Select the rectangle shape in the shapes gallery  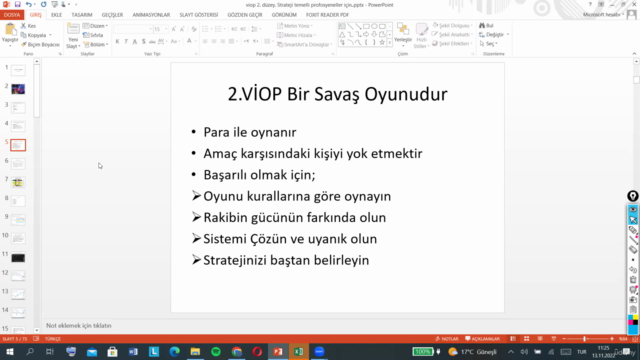[366, 27]
